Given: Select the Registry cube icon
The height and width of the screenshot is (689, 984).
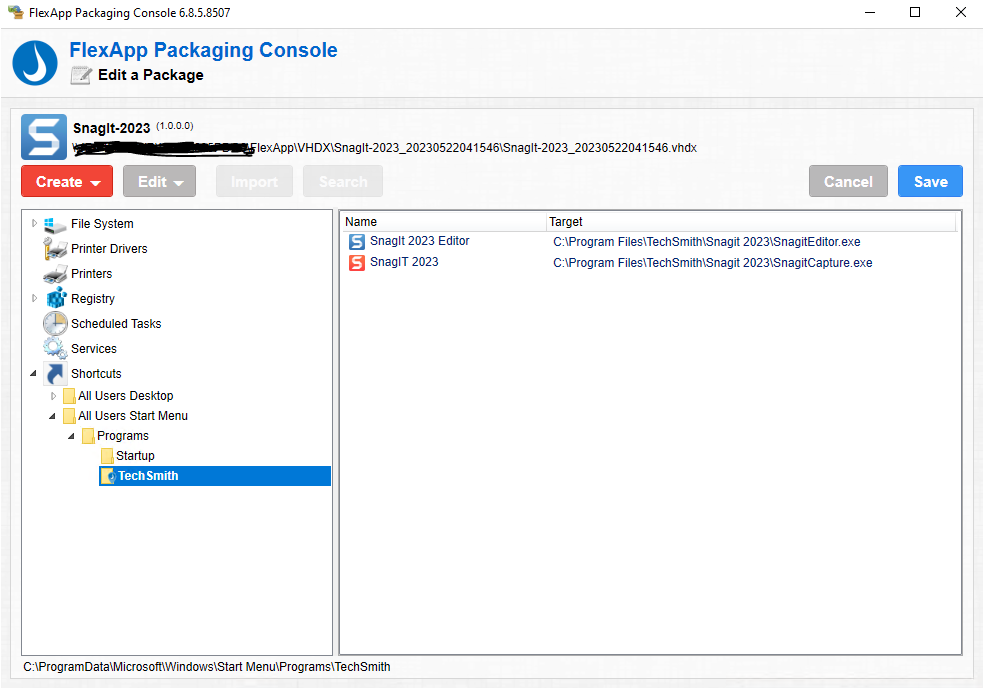Looking at the screenshot, I should tap(56, 298).
